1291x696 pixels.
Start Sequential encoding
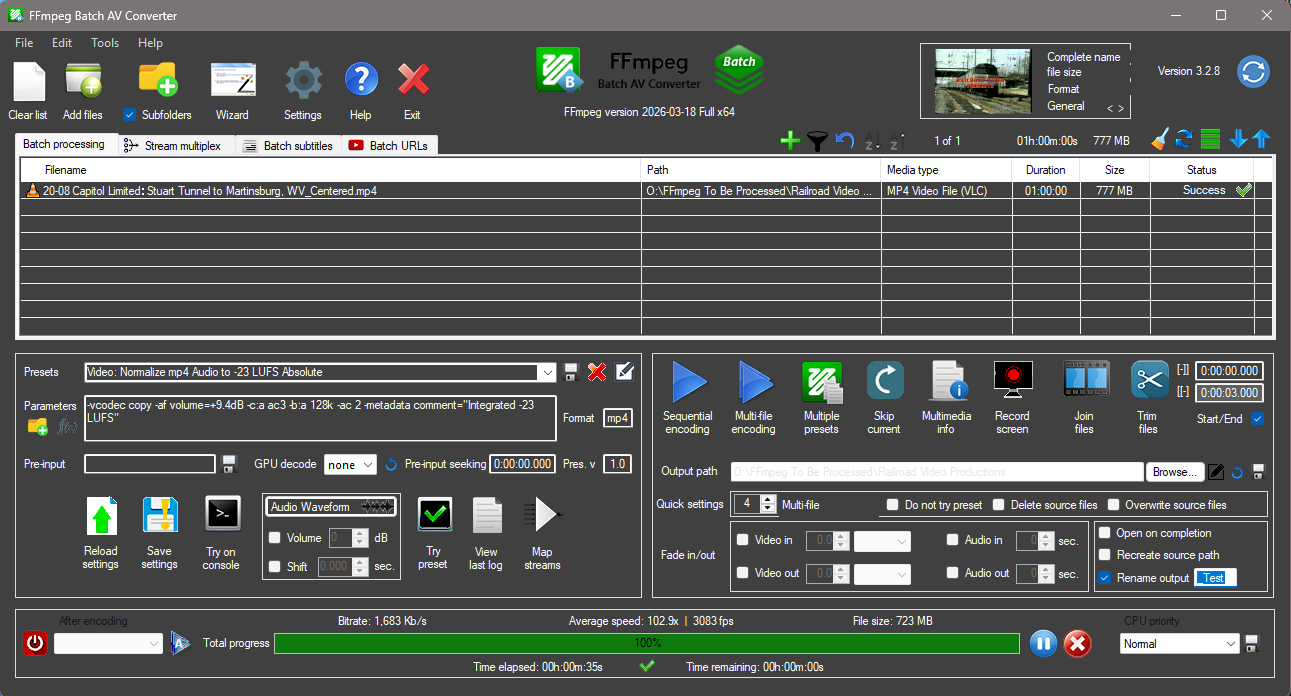tap(688, 382)
